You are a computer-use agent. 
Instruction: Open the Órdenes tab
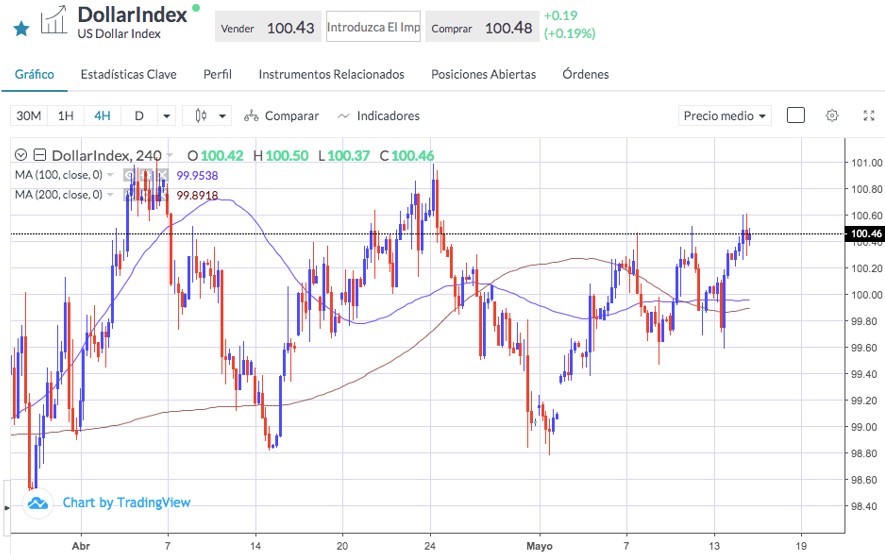click(x=585, y=74)
